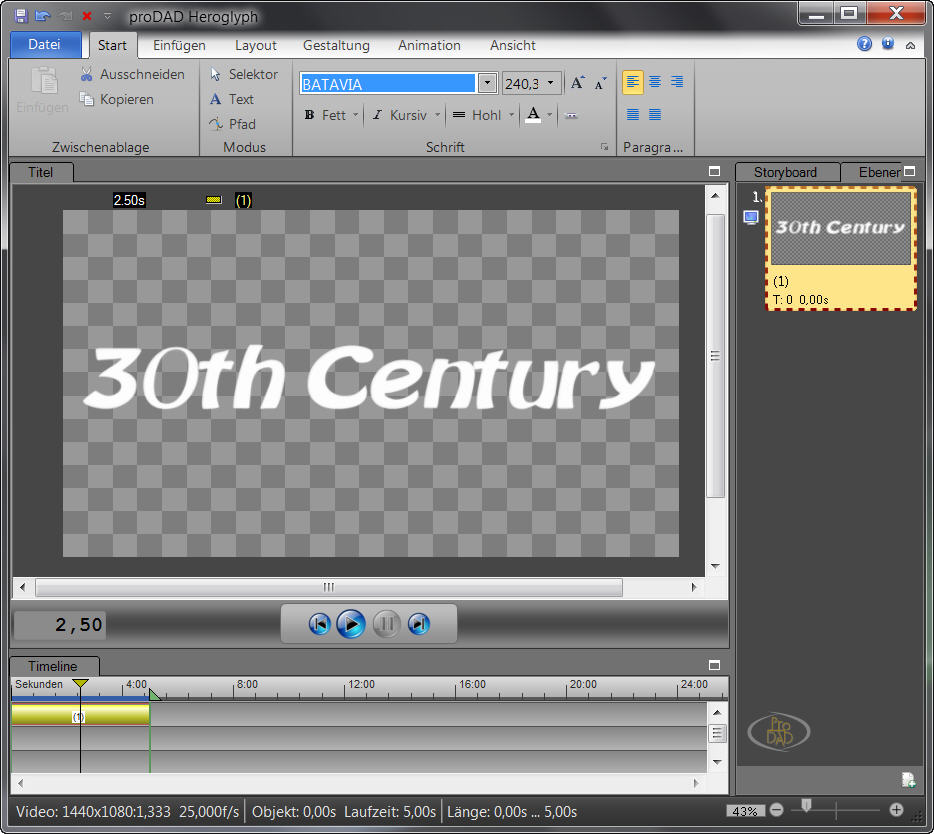Click the Kopieren copy button
Viewport: 934px width, 834px height.
(117, 99)
